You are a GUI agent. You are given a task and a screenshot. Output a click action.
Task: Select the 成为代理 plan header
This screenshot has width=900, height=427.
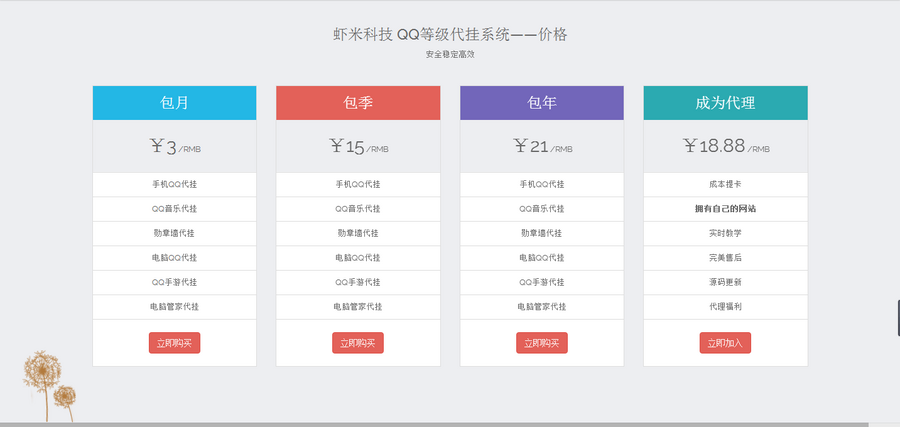(726, 103)
